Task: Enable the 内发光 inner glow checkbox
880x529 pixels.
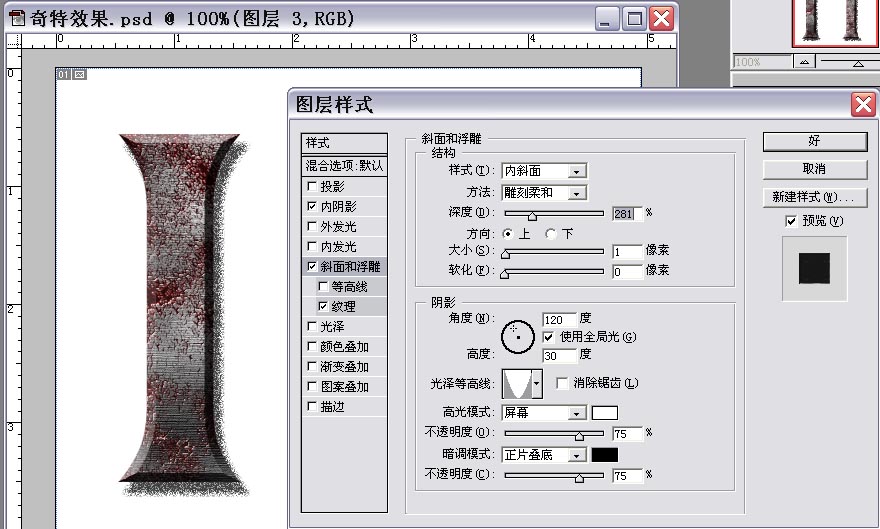Action: click(x=312, y=246)
